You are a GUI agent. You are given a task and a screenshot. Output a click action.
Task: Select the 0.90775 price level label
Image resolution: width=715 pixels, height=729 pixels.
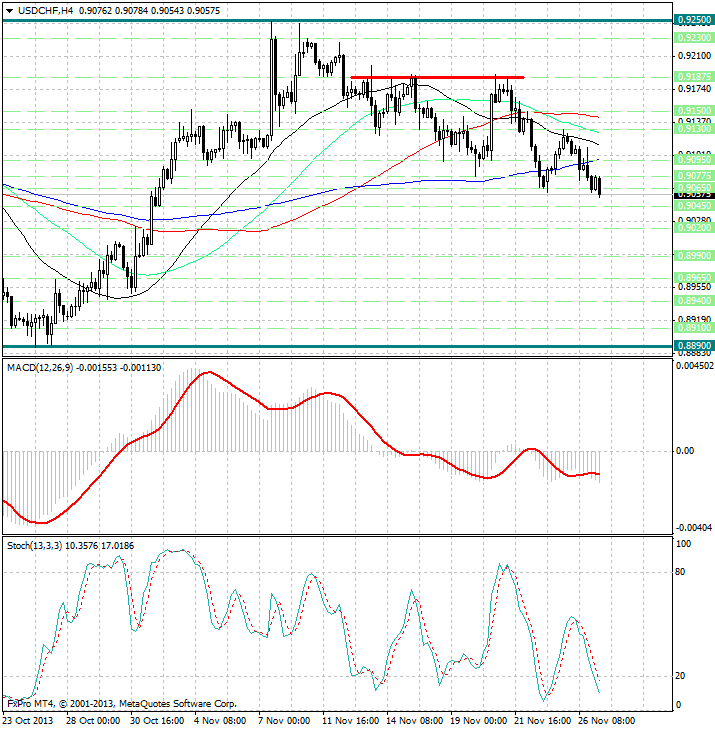[694, 176]
